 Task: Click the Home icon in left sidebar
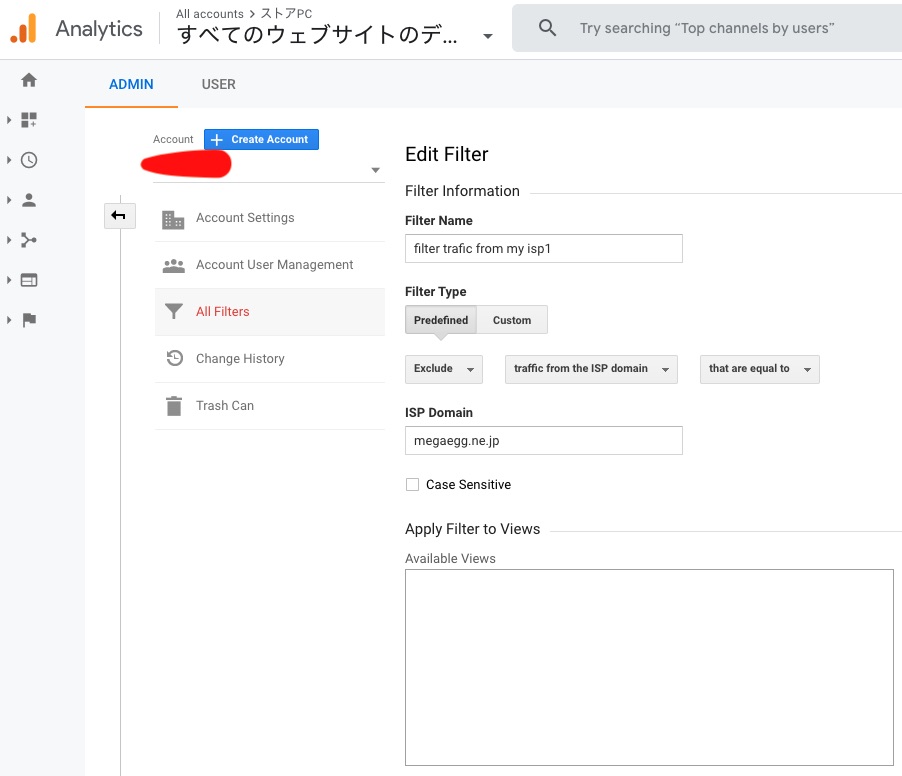29,80
